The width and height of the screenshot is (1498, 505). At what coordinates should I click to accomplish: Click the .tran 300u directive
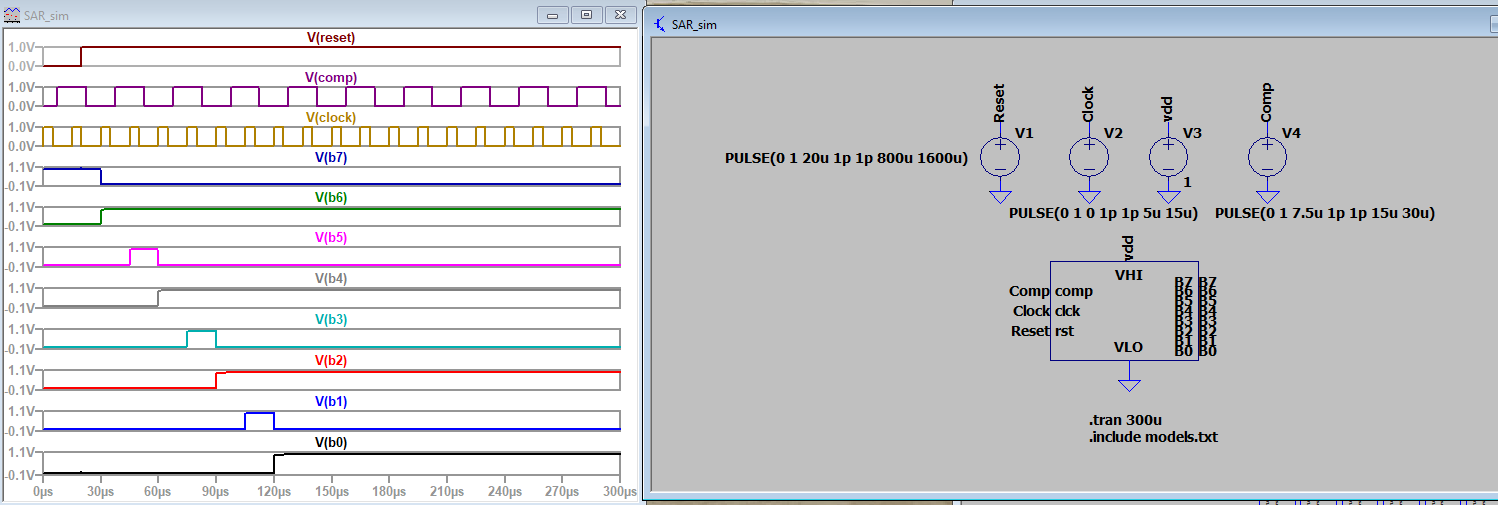1124,420
